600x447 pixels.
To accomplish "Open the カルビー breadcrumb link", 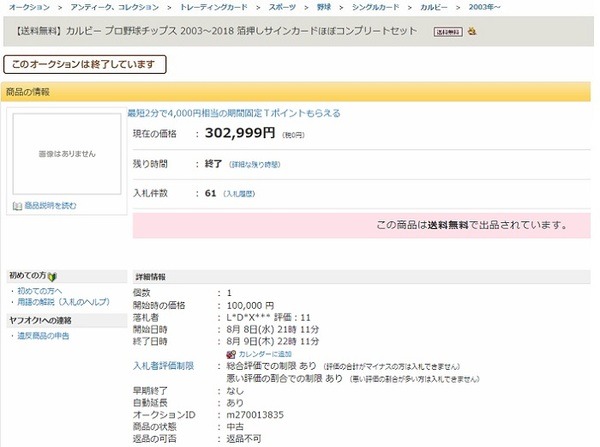I will (434, 7).
